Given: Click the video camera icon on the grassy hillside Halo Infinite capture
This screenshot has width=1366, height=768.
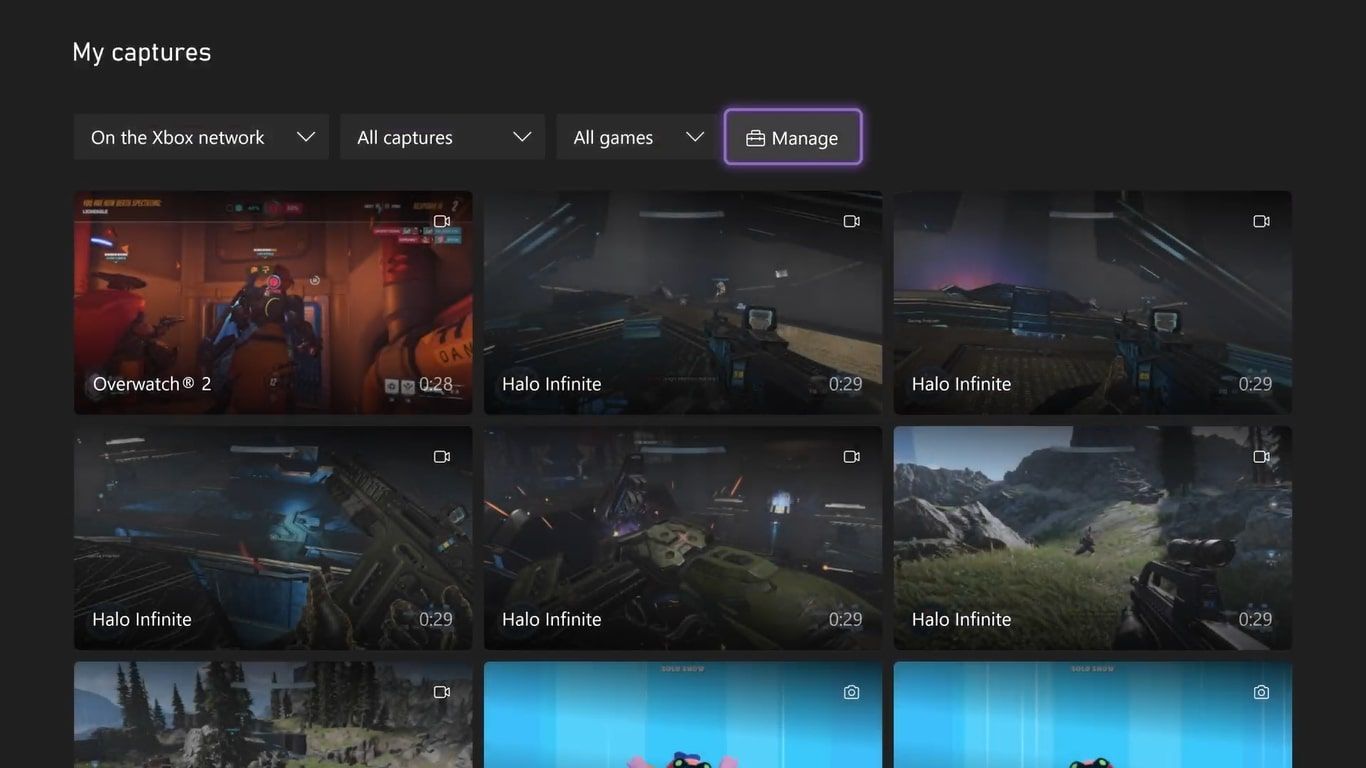Looking at the screenshot, I should tap(1261, 456).
